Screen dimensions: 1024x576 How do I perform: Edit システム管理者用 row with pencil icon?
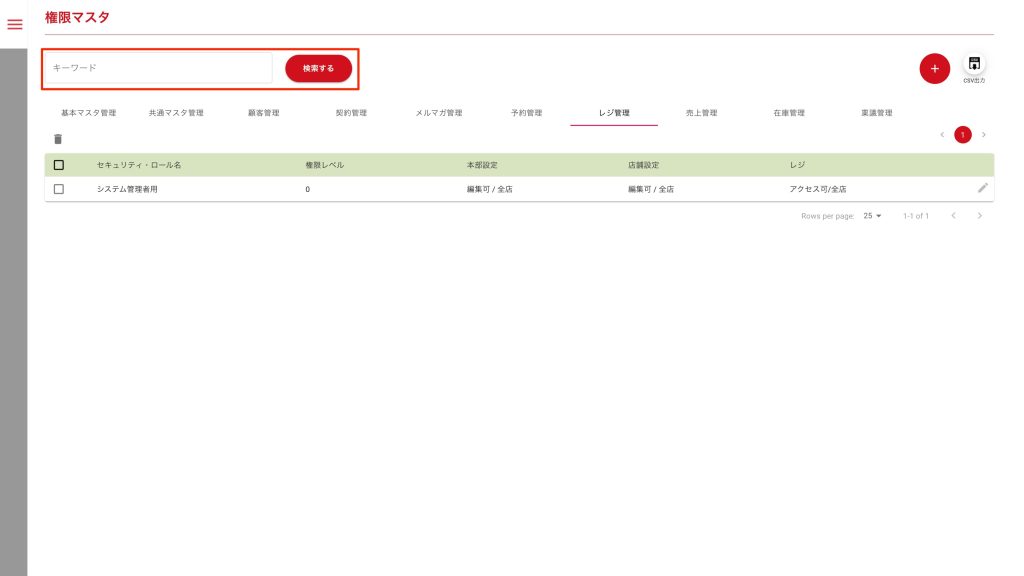coord(982,188)
